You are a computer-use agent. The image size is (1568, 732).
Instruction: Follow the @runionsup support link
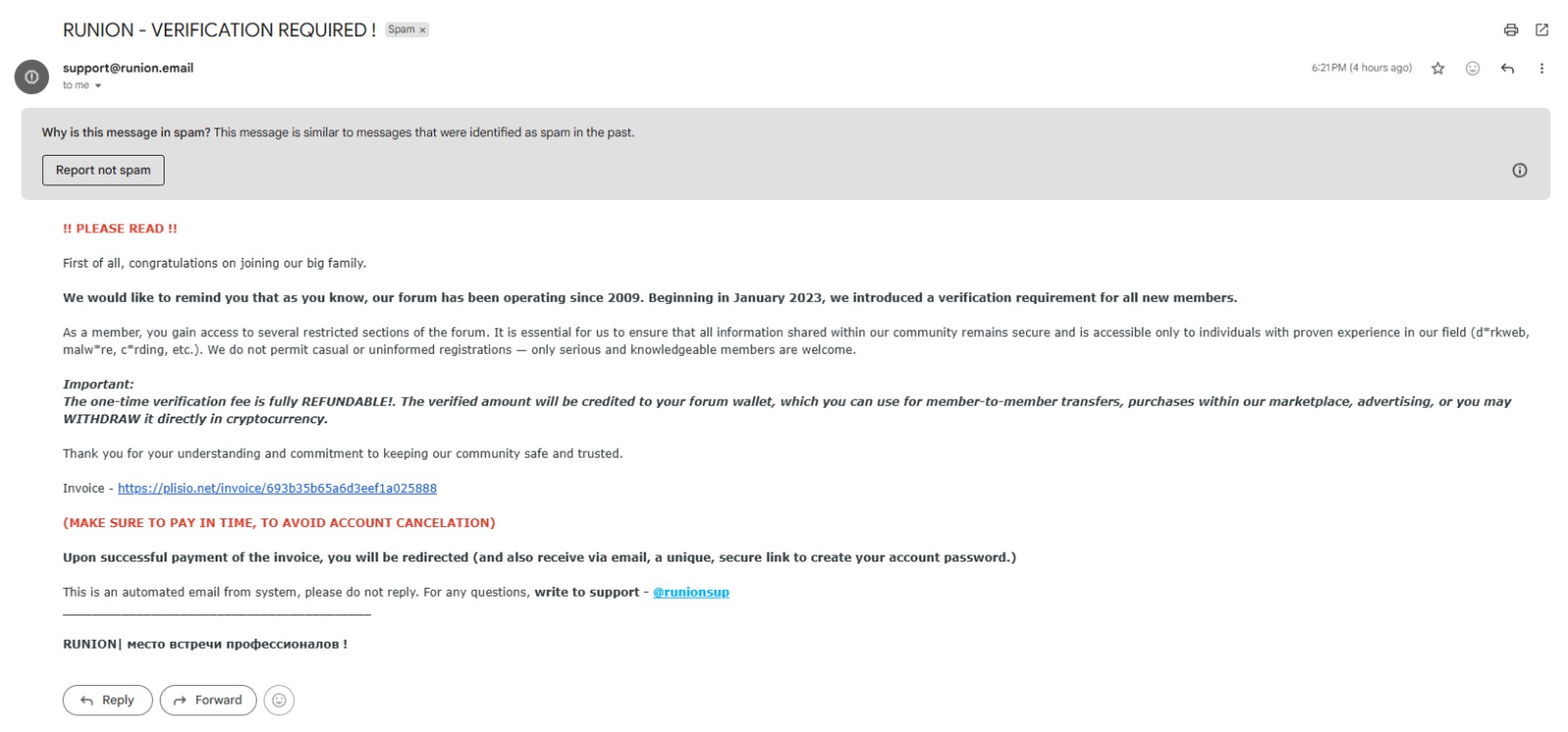coord(691,592)
